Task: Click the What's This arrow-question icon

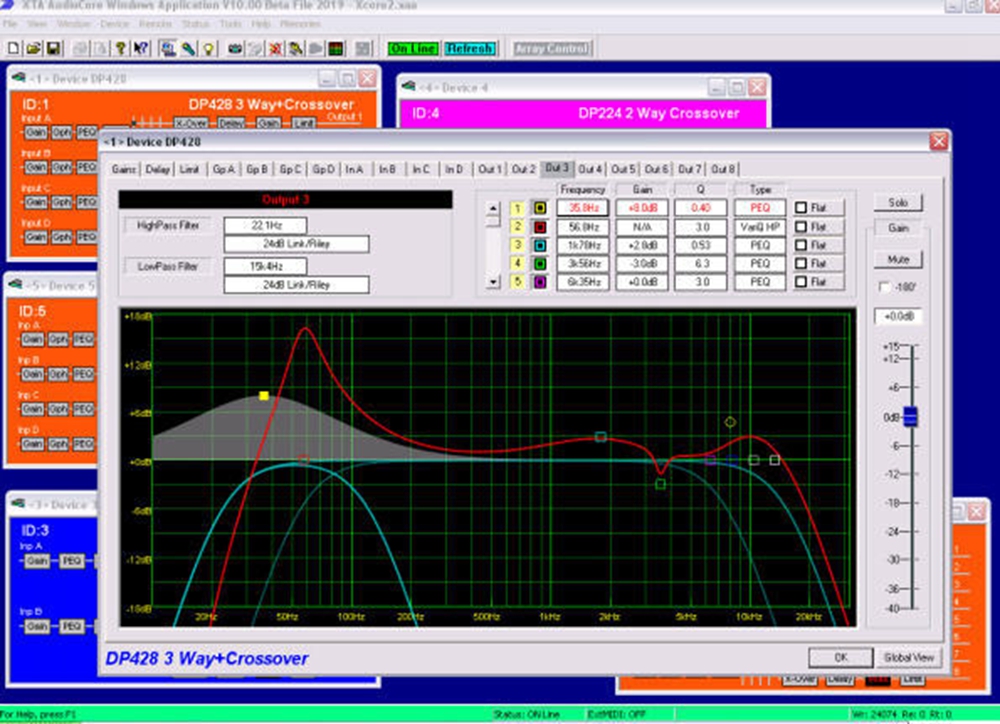Action: [141, 48]
